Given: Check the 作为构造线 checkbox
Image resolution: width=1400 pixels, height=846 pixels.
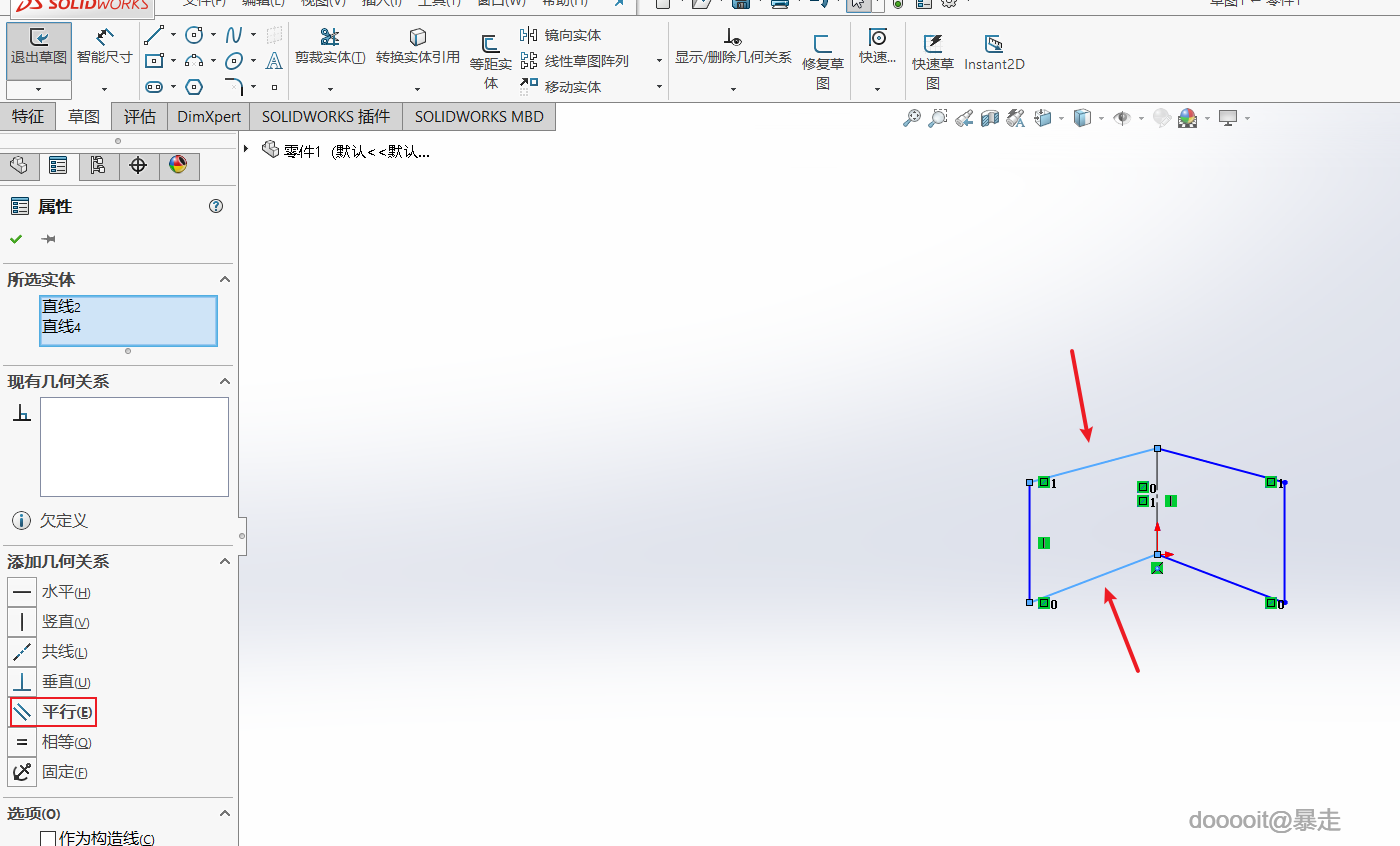Looking at the screenshot, I should [x=47, y=838].
